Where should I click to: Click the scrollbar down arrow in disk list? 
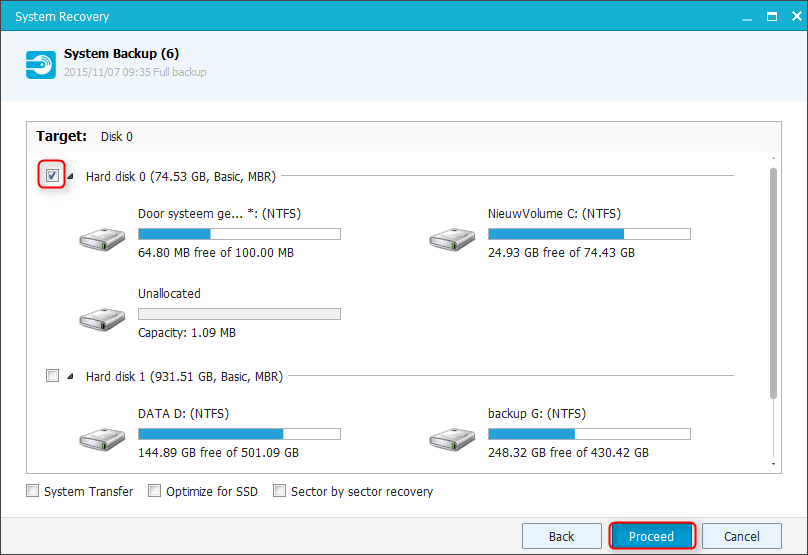(x=773, y=464)
